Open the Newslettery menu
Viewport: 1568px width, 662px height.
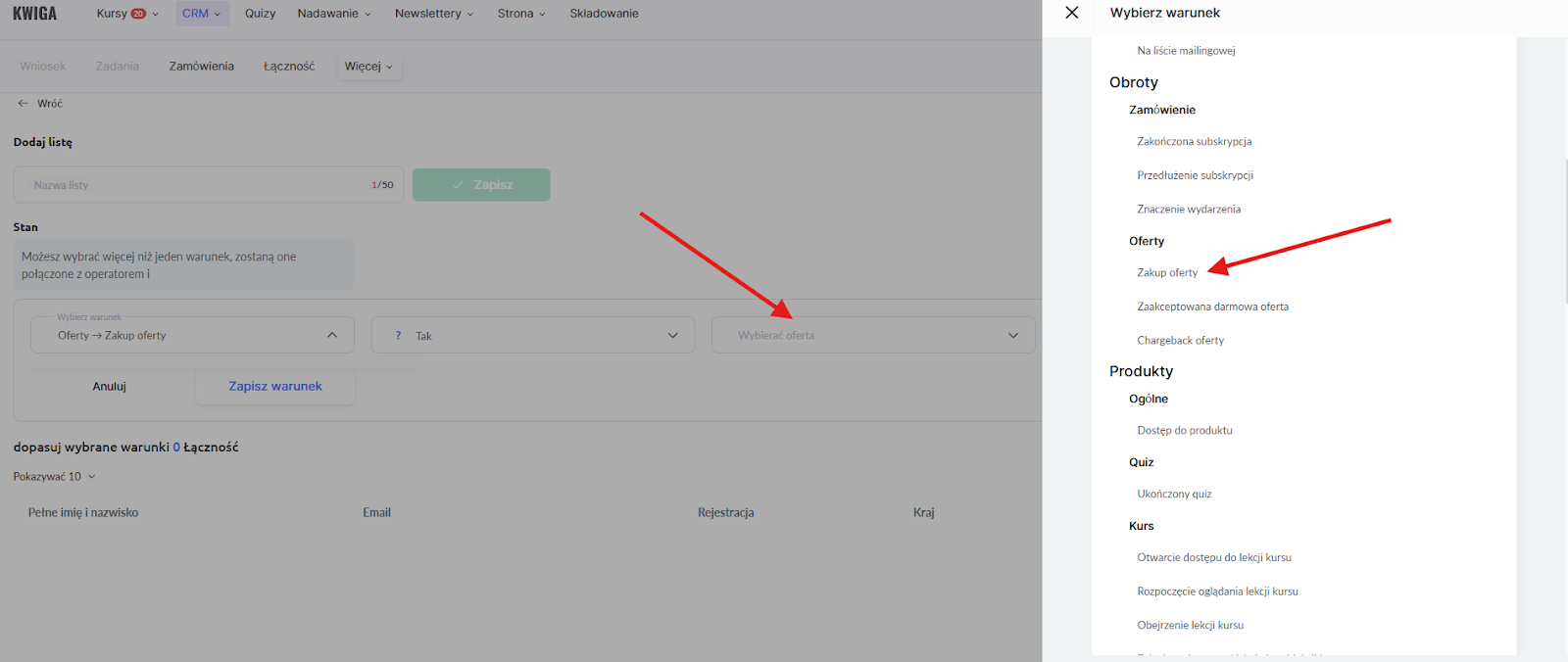(433, 14)
